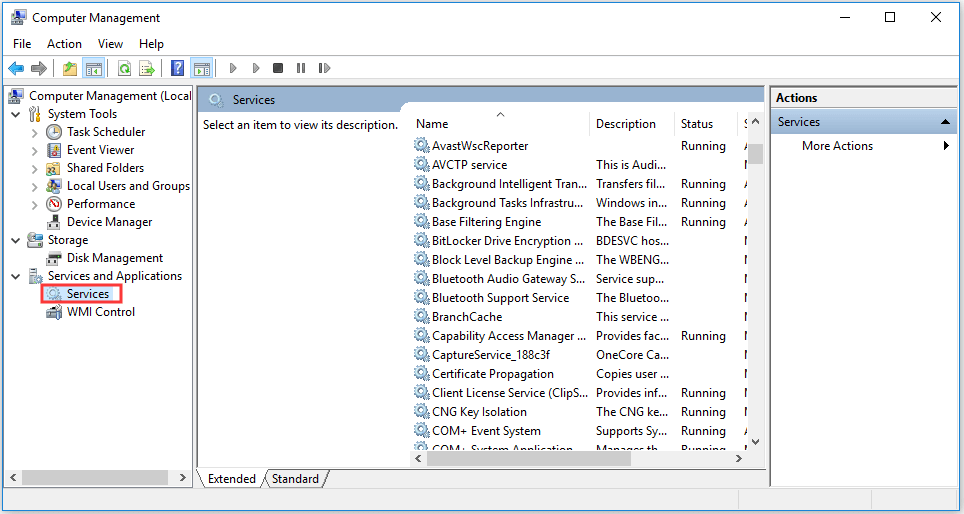Open the Help question mark icon

(178, 68)
